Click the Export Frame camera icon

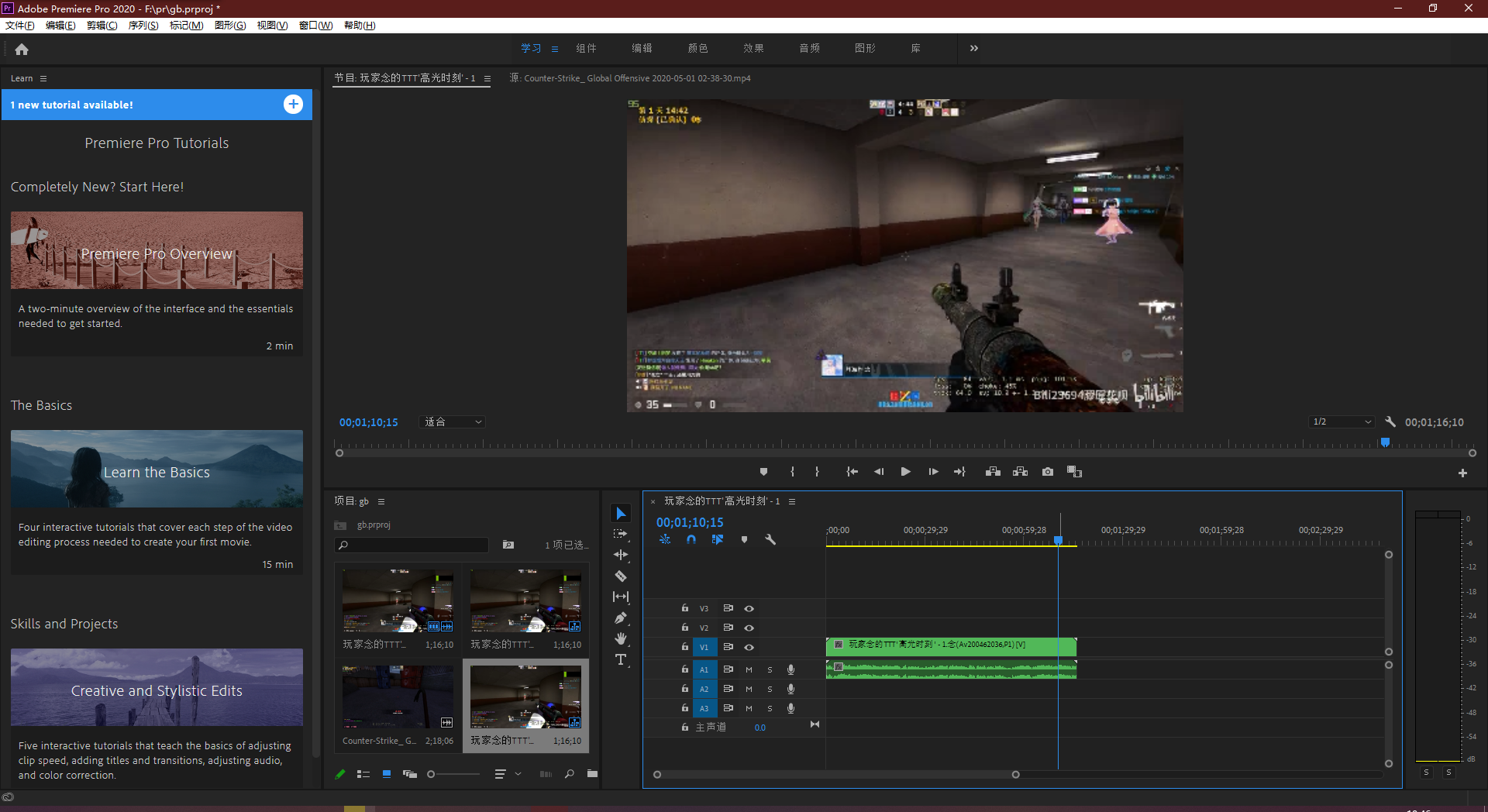[1048, 472]
